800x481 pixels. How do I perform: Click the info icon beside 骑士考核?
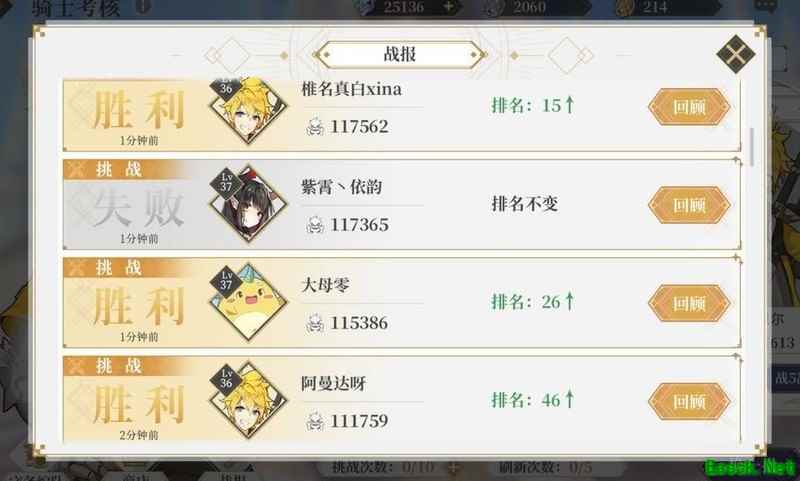coord(144,6)
